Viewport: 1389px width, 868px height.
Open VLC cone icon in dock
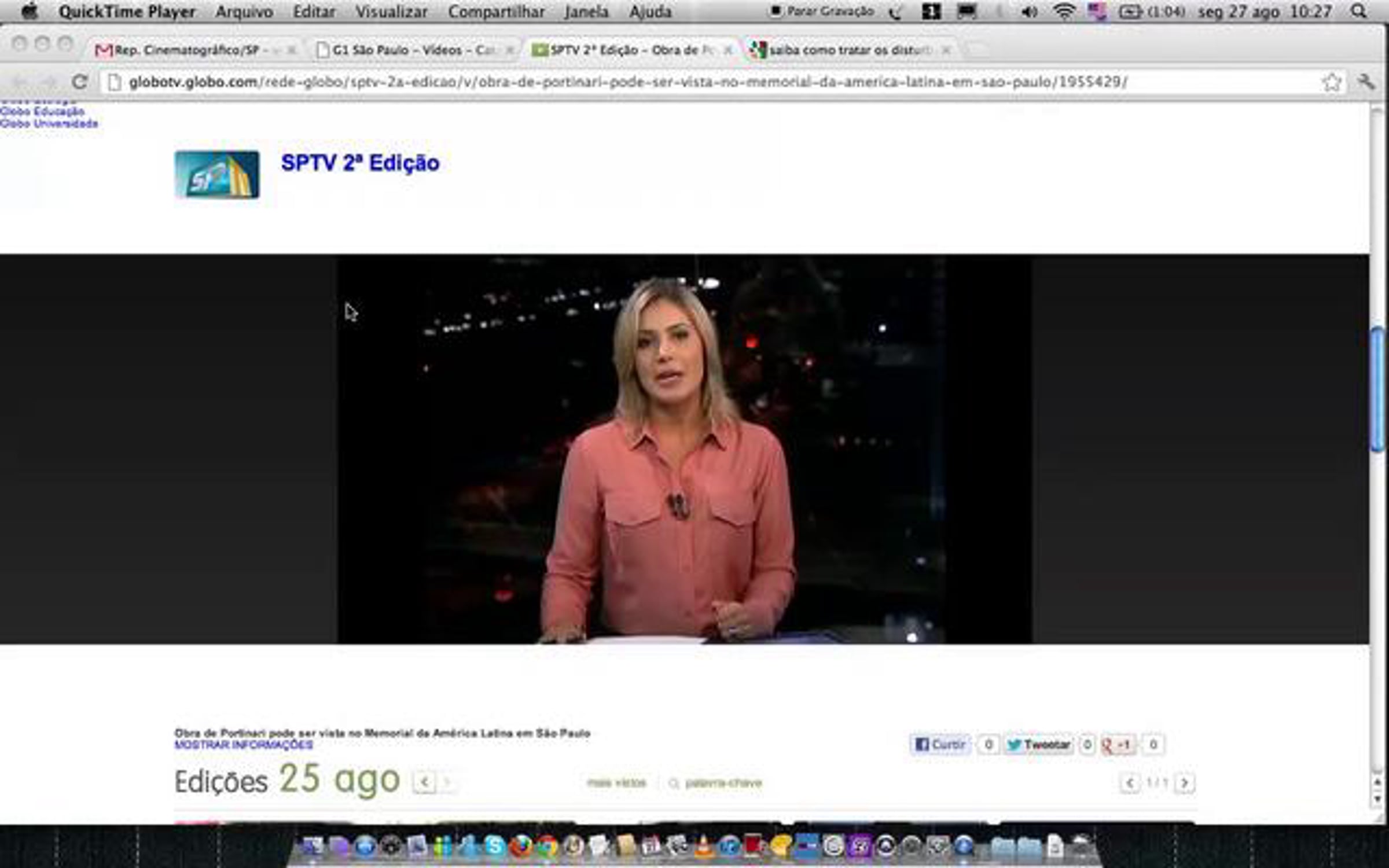[703, 847]
